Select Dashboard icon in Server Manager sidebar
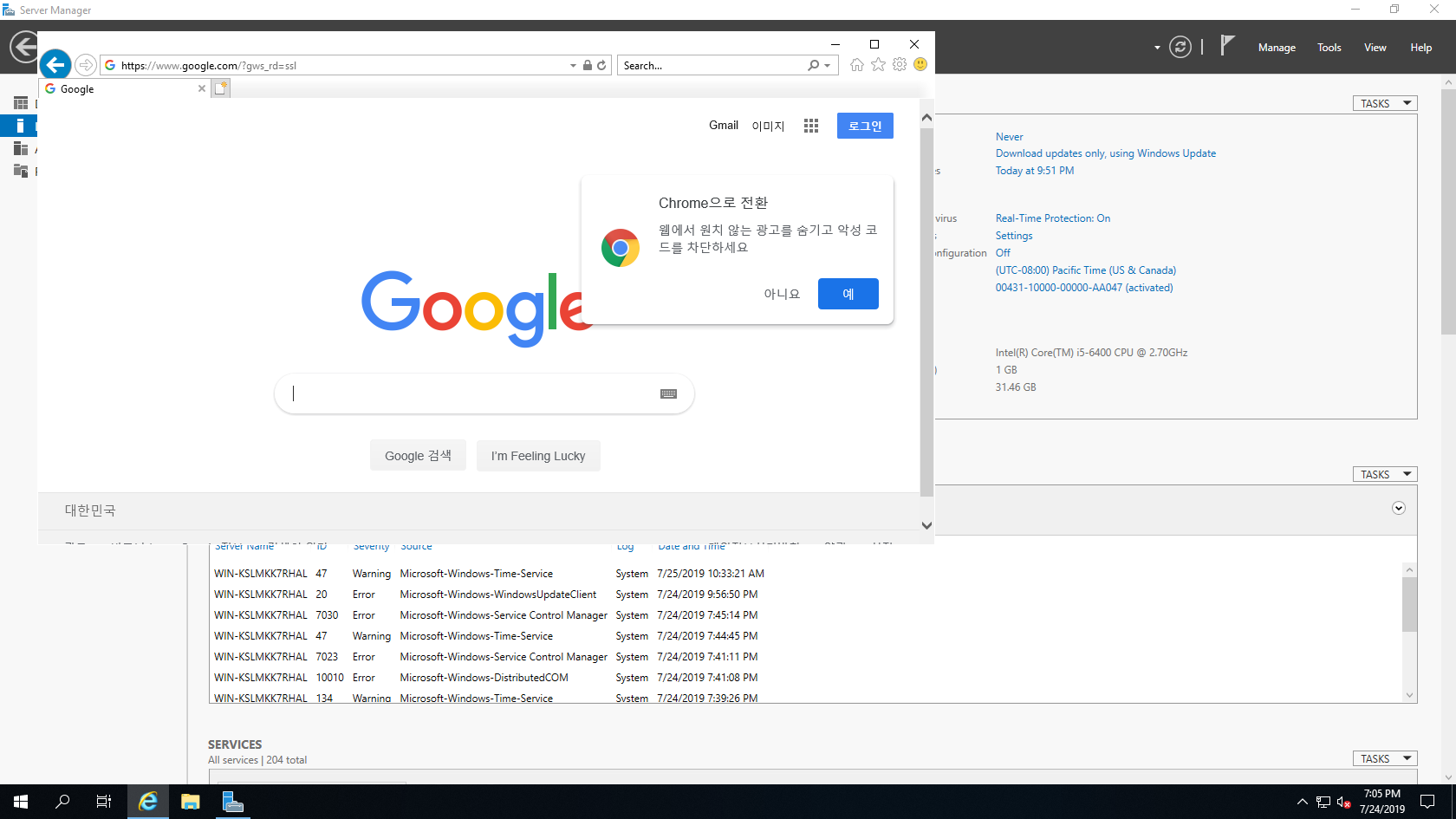 (x=21, y=103)
